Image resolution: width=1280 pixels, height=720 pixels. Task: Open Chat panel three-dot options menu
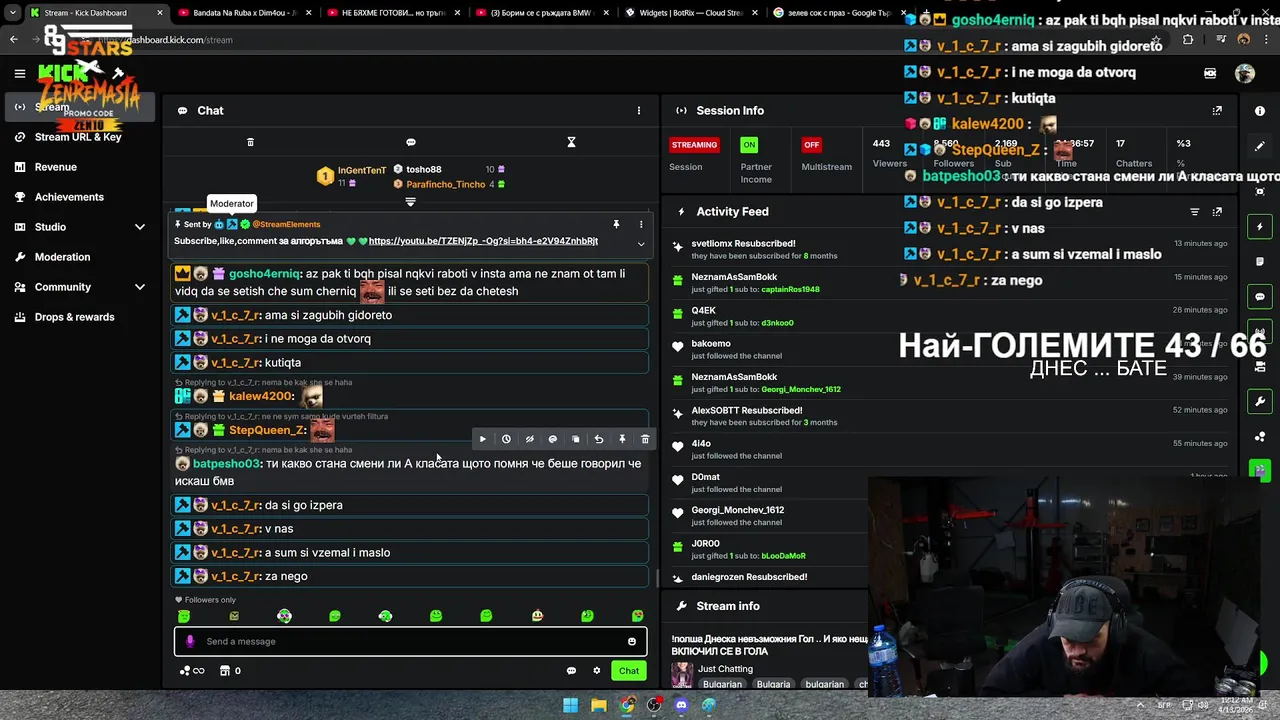pyautogui.click(x=639, y=111)
